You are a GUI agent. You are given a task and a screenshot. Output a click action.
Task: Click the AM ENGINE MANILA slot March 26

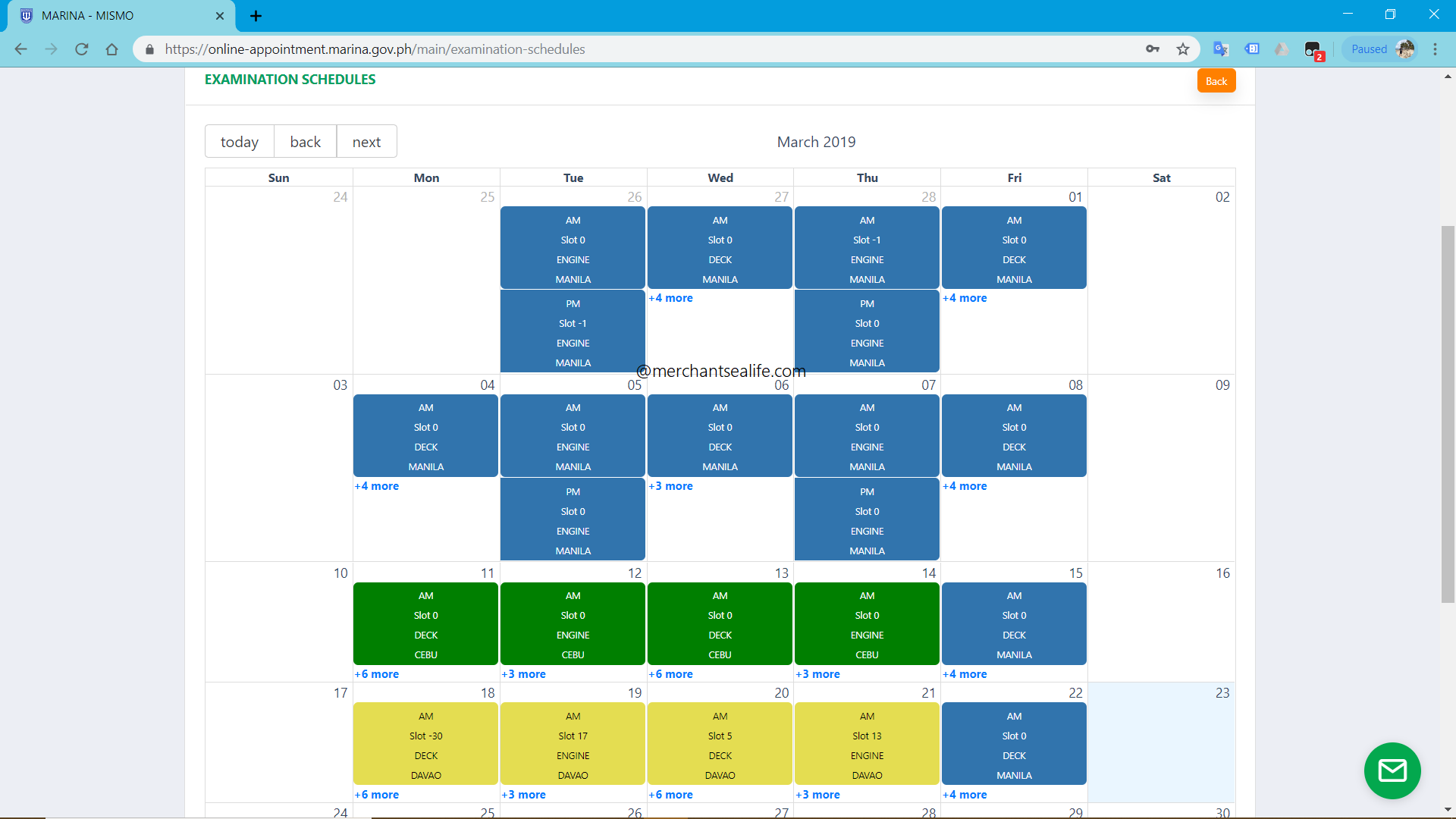pos(572,247)
